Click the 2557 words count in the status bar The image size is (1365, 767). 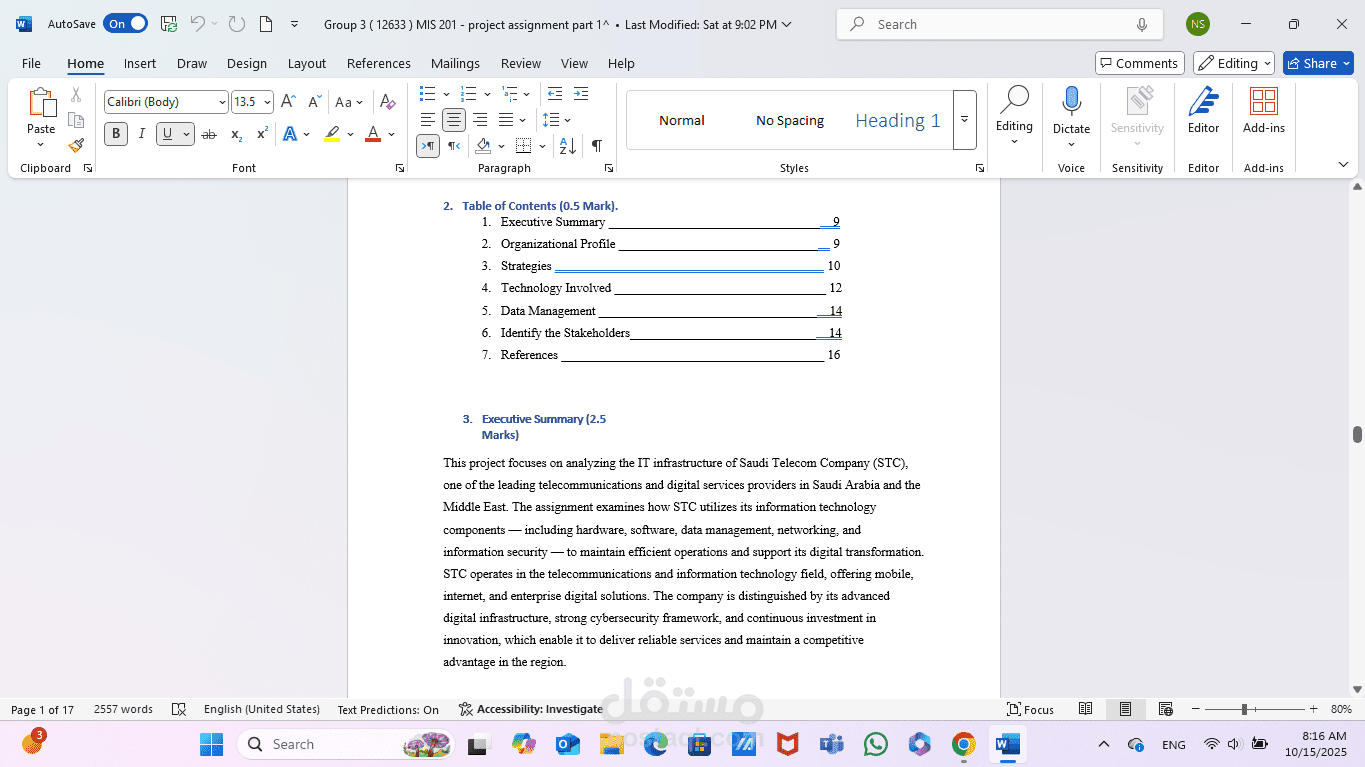[123, 709]
